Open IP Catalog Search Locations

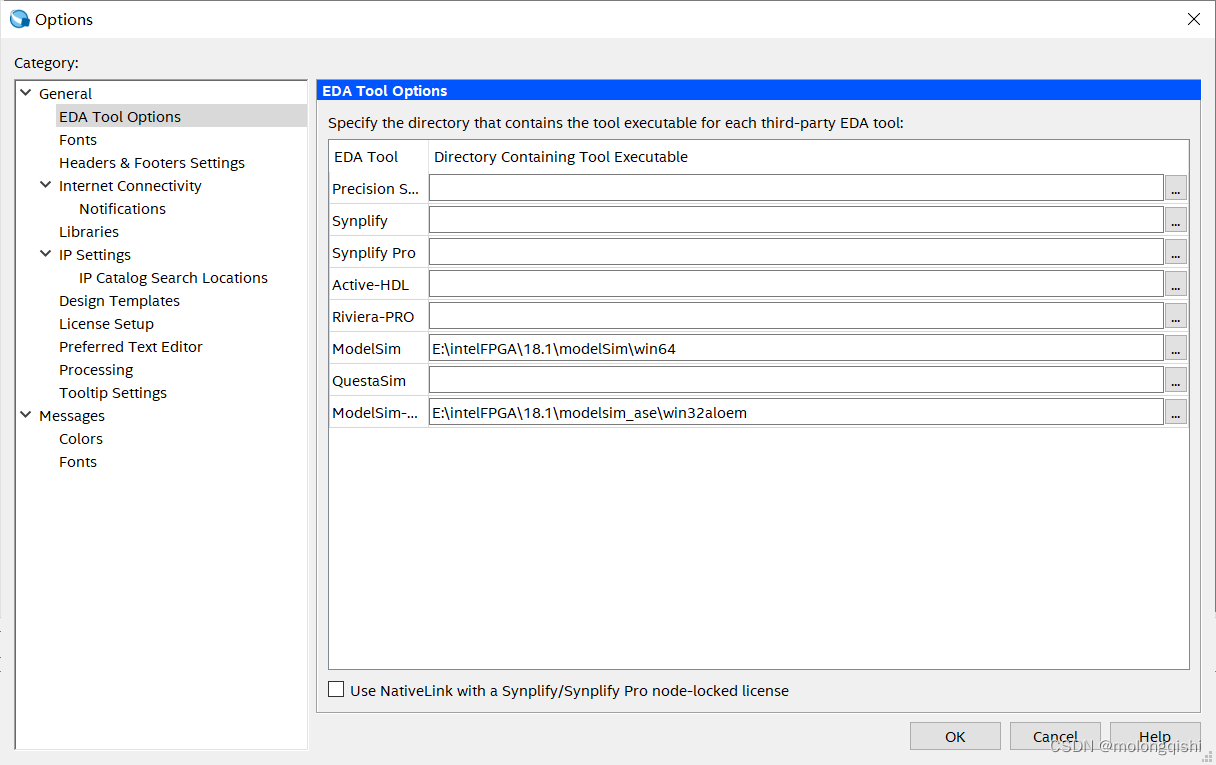[173, 277]
